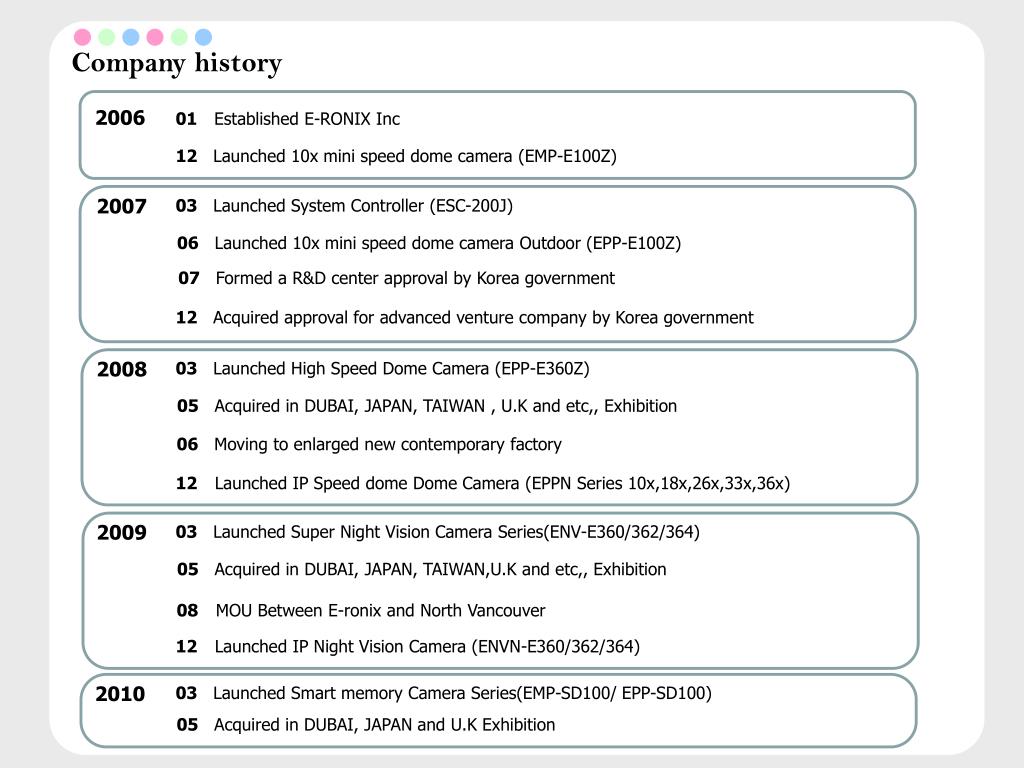The width and height of the screenshot is (1024, 768).
Task: Click 'DUBAI, JAPAN and U.K Exhibition' line
Action: click(385, 725)
